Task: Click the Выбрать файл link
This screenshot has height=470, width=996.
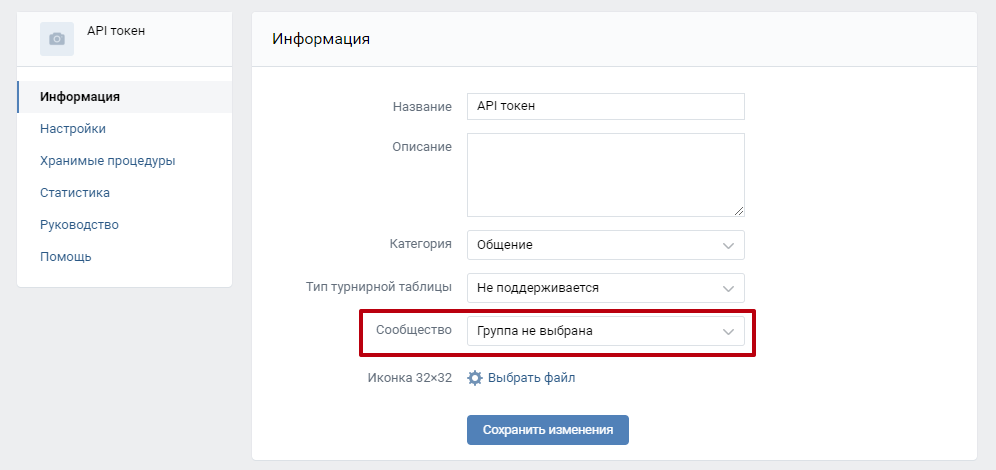Action: tap(532, 378)
